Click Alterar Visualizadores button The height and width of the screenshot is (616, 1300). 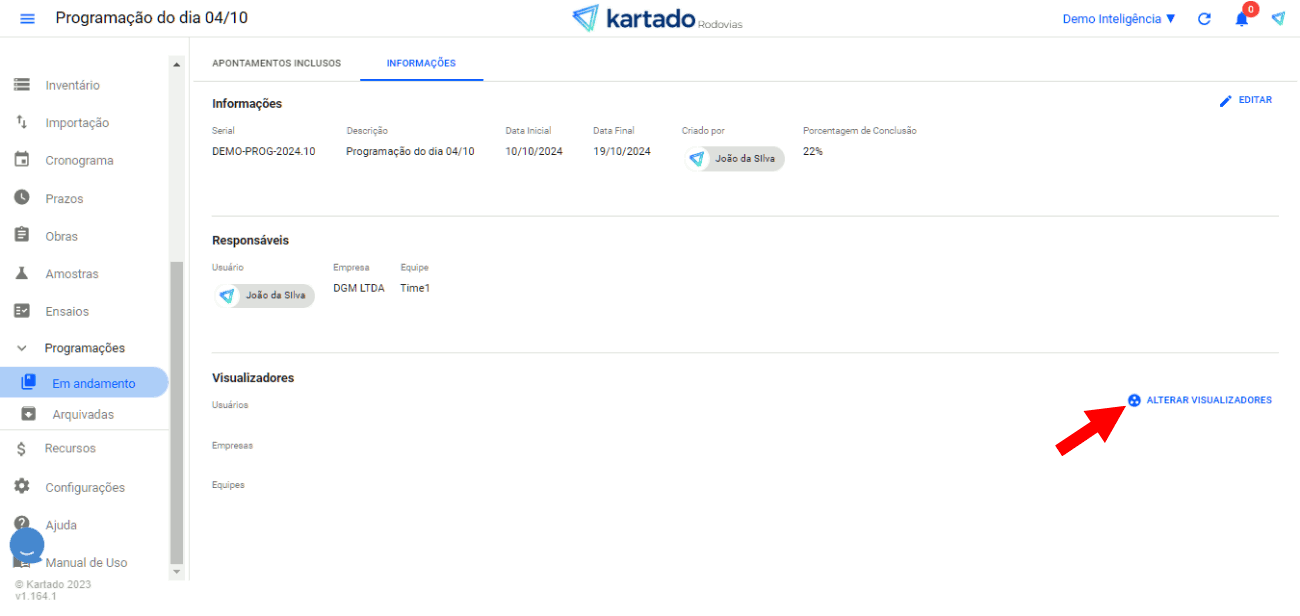1200,400
